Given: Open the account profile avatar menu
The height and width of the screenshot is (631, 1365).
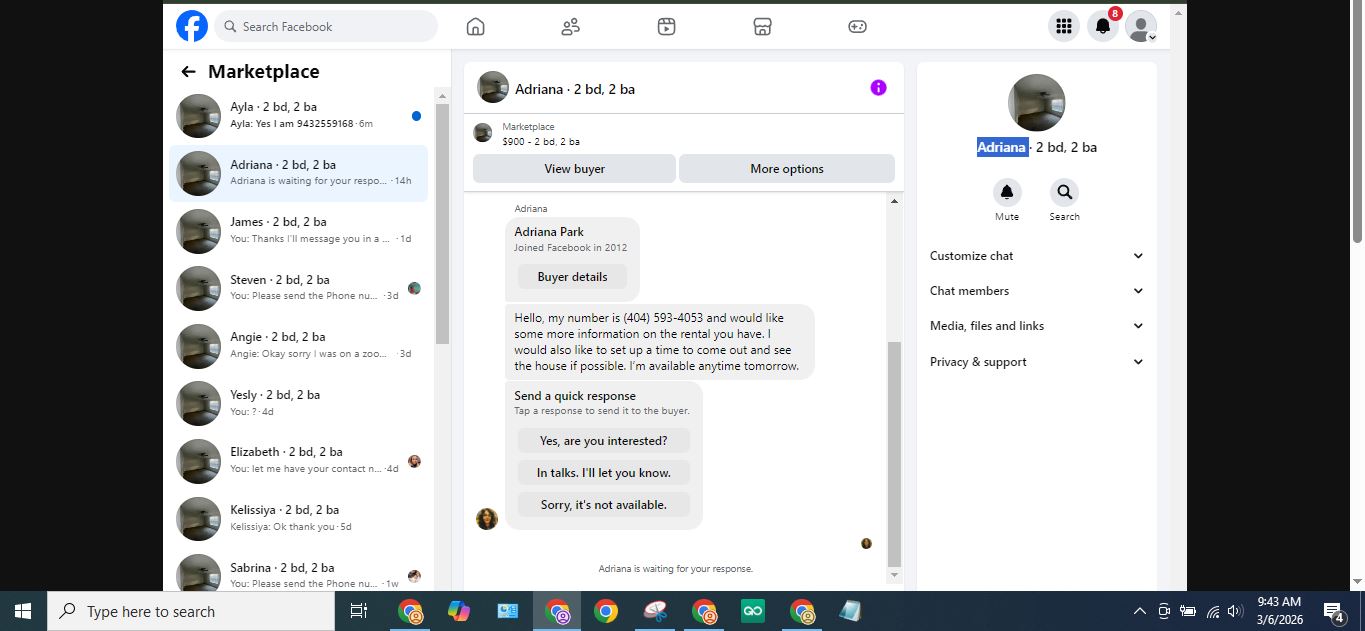Looking at the screenshot, I should 1141,26.
